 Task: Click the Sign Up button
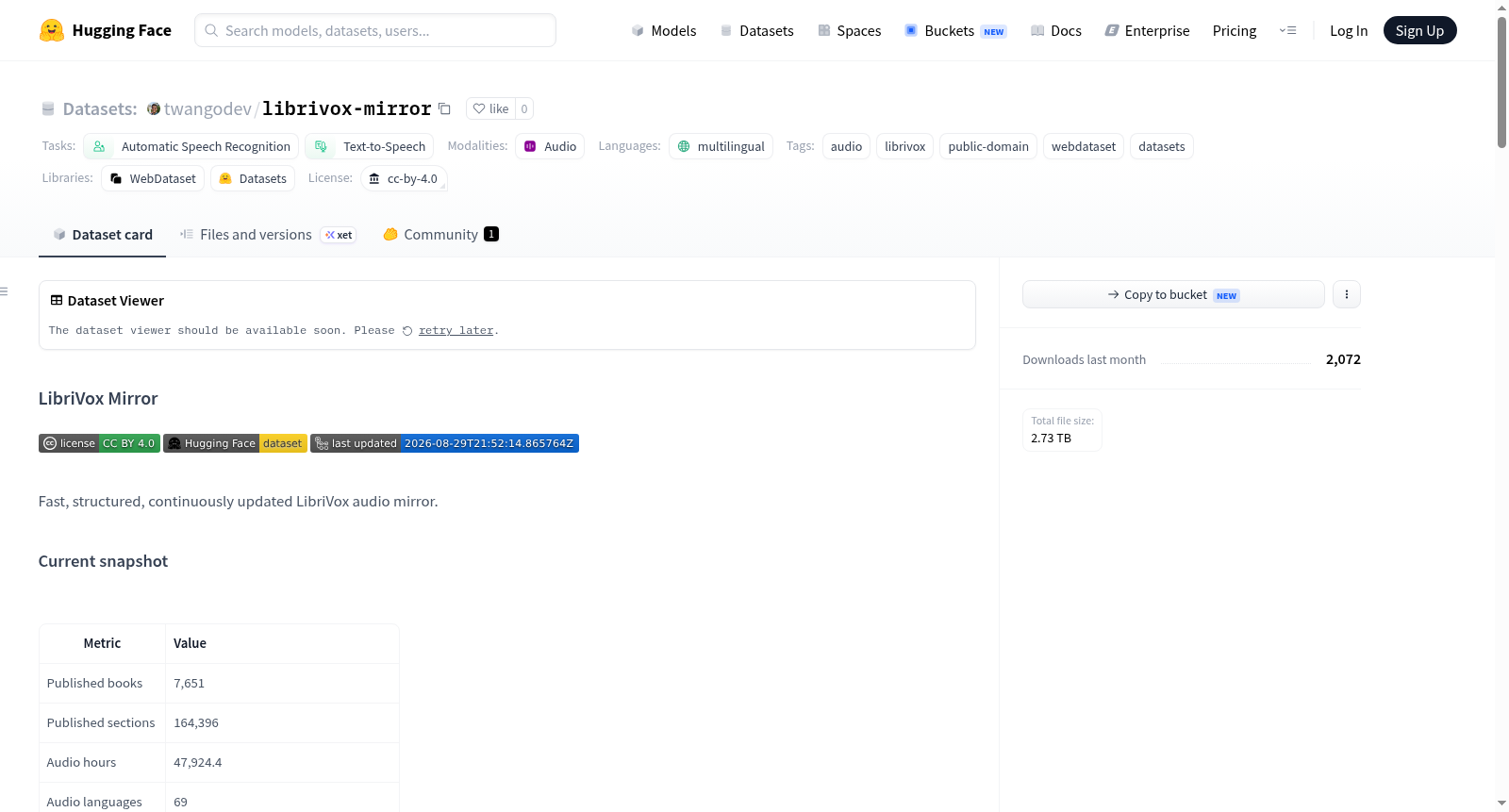pyautogui.click(x=1419, y=30)
